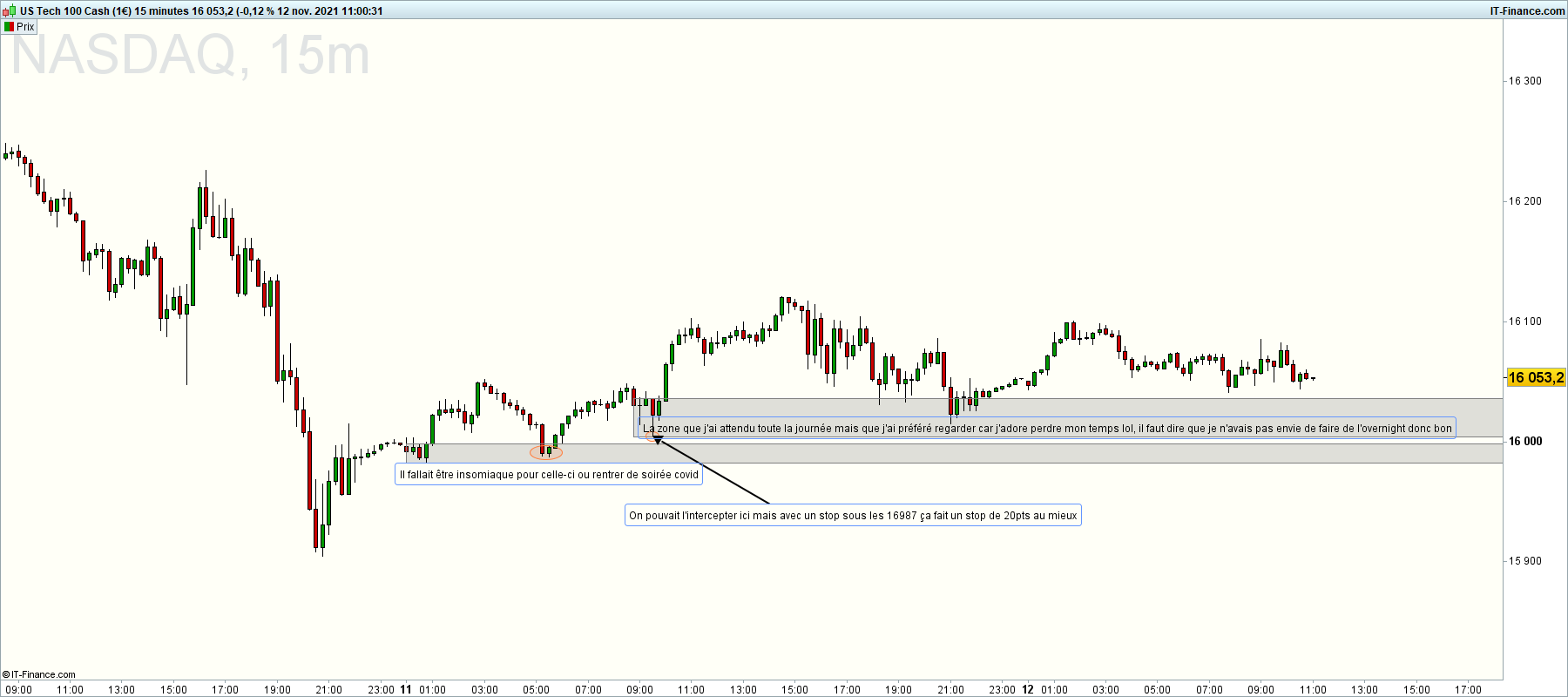Click the red-green Prix legend icon
Image resolution: width=1568 pixels, height=697 pixels.
(x=9, y=27)
